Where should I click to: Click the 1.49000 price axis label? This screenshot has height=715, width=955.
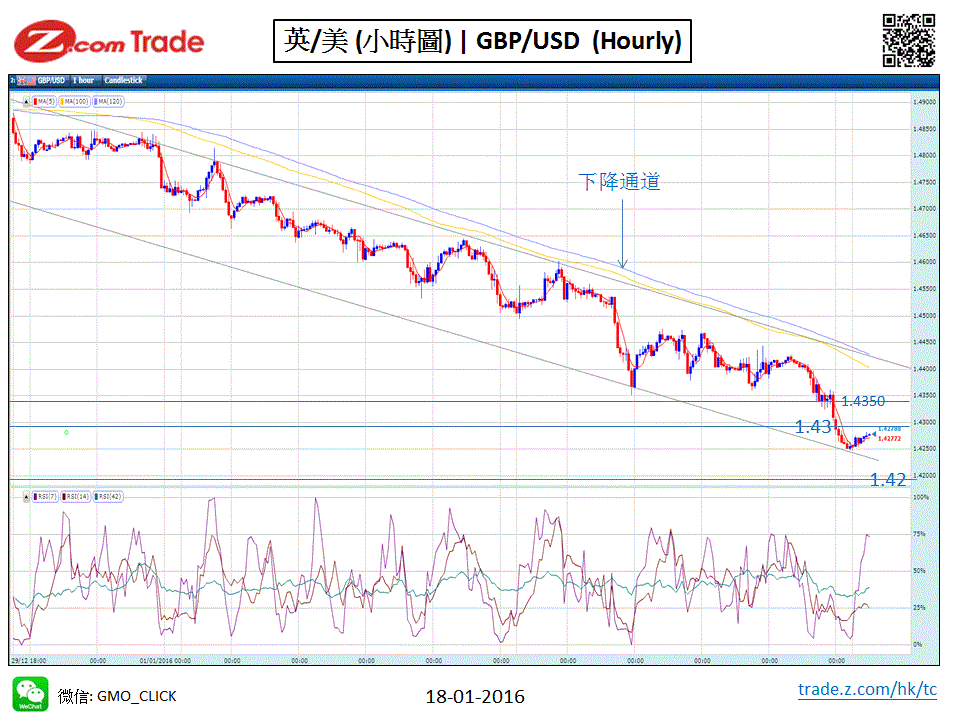pos(925,102)
